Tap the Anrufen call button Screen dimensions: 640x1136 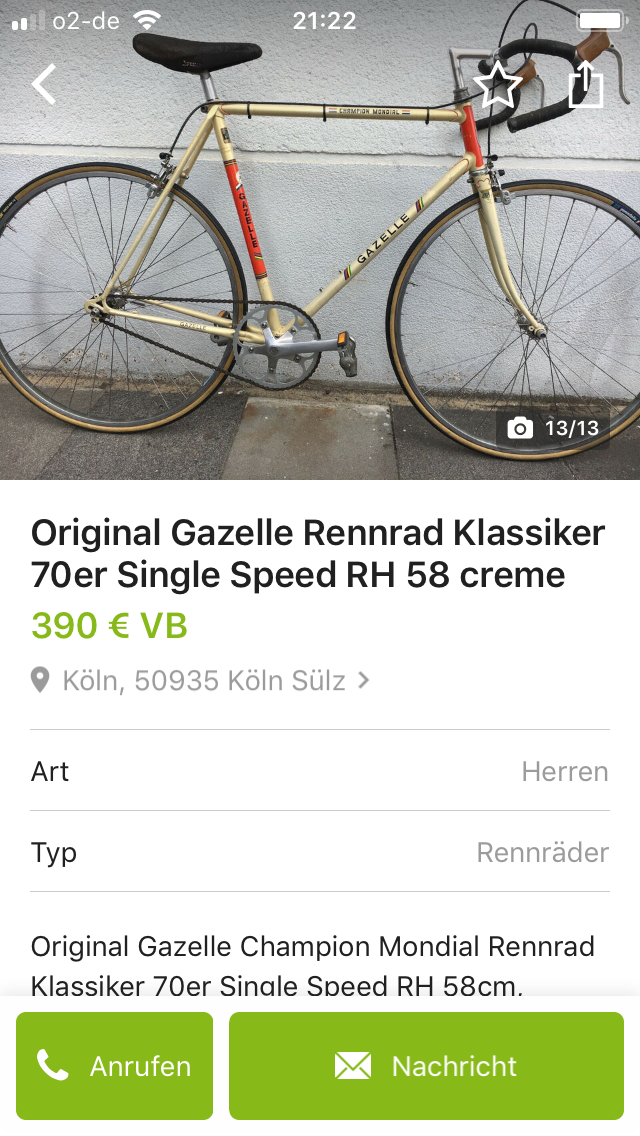115,1066
